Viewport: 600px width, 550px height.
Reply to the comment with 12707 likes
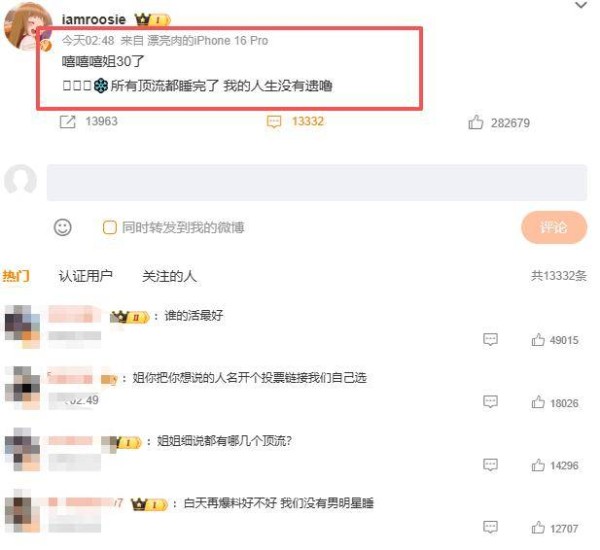490,527
